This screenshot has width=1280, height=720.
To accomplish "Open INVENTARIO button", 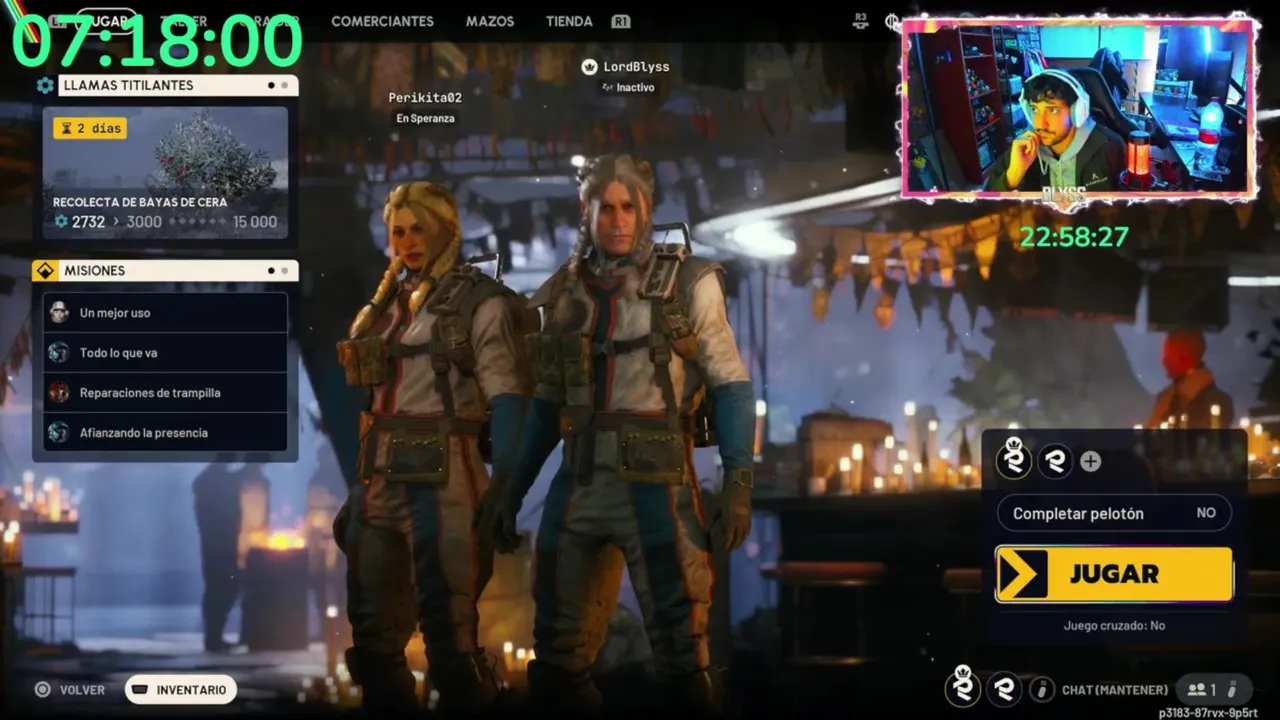I will (x=180, y=690).
